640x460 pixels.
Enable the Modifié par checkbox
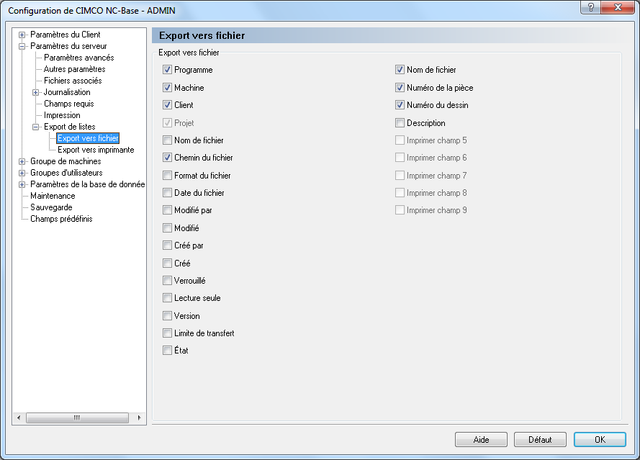click(x=167, y=210)
